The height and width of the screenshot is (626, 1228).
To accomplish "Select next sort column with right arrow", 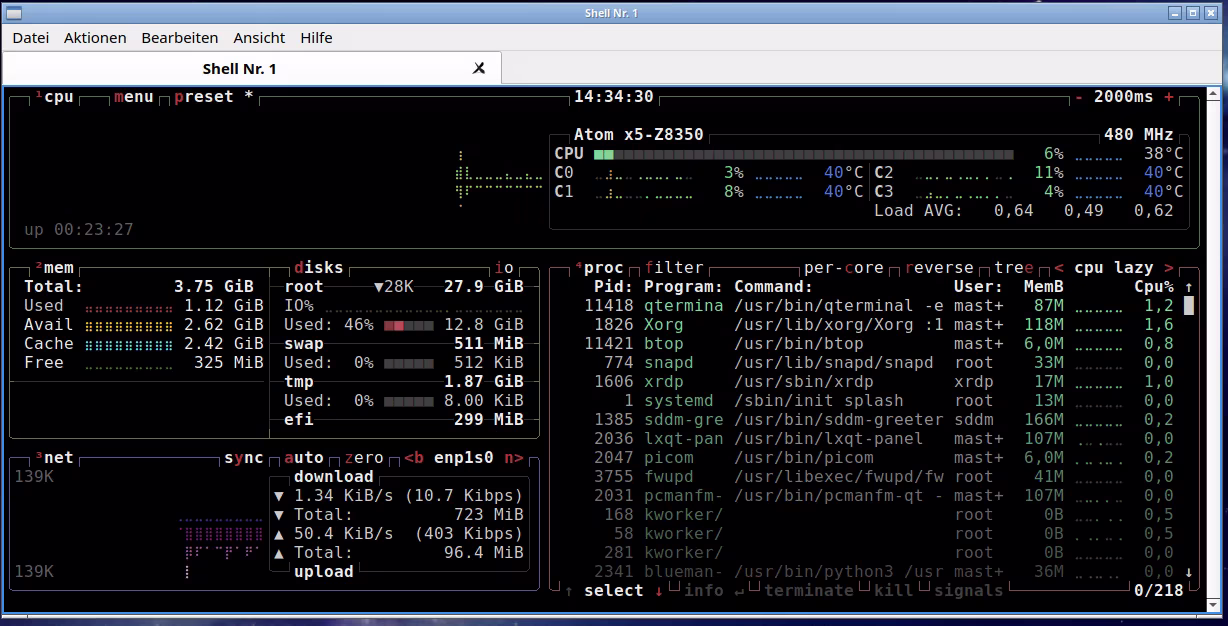I will pyautogui.click(x=1169, y=268).
